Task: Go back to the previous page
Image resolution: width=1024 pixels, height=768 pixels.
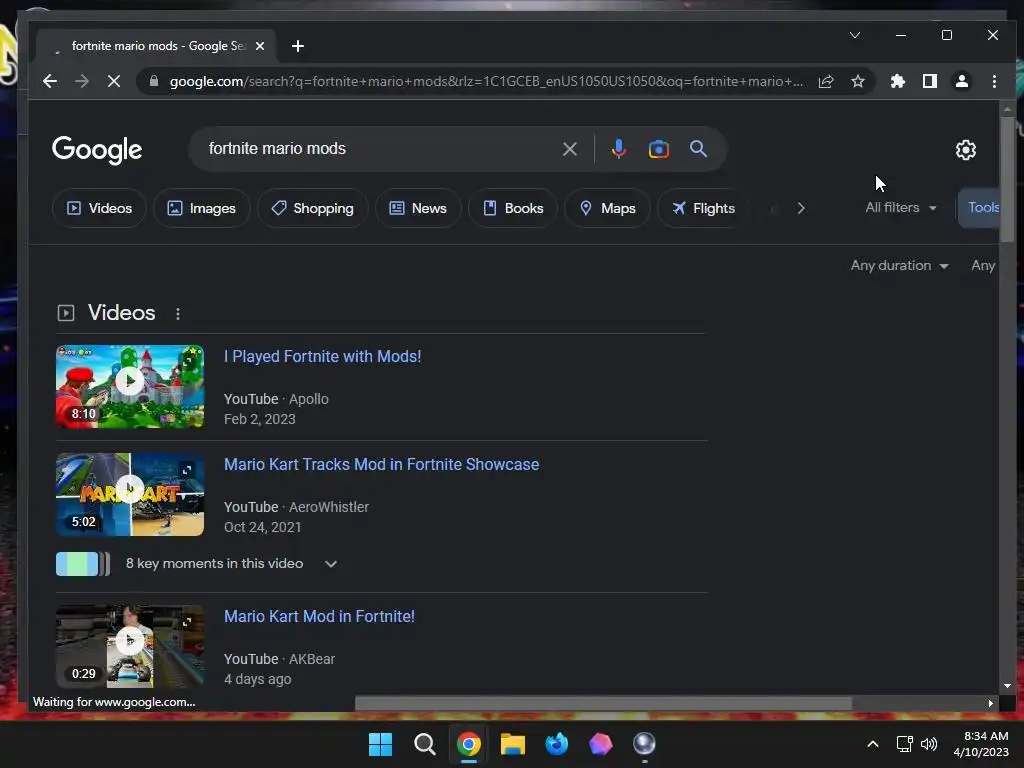Action: (x=50, y=81)
